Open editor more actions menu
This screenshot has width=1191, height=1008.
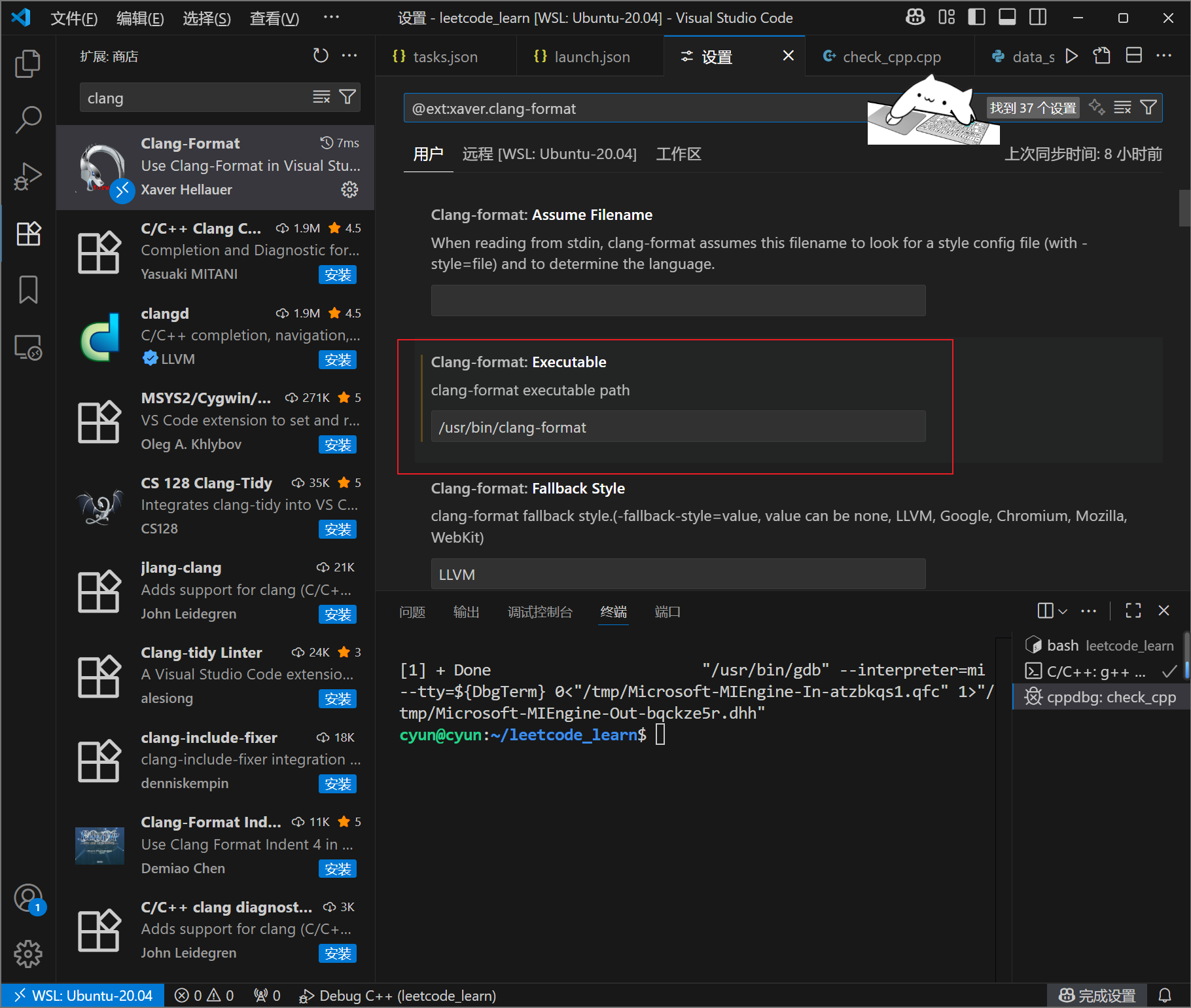click(1164, 56)
